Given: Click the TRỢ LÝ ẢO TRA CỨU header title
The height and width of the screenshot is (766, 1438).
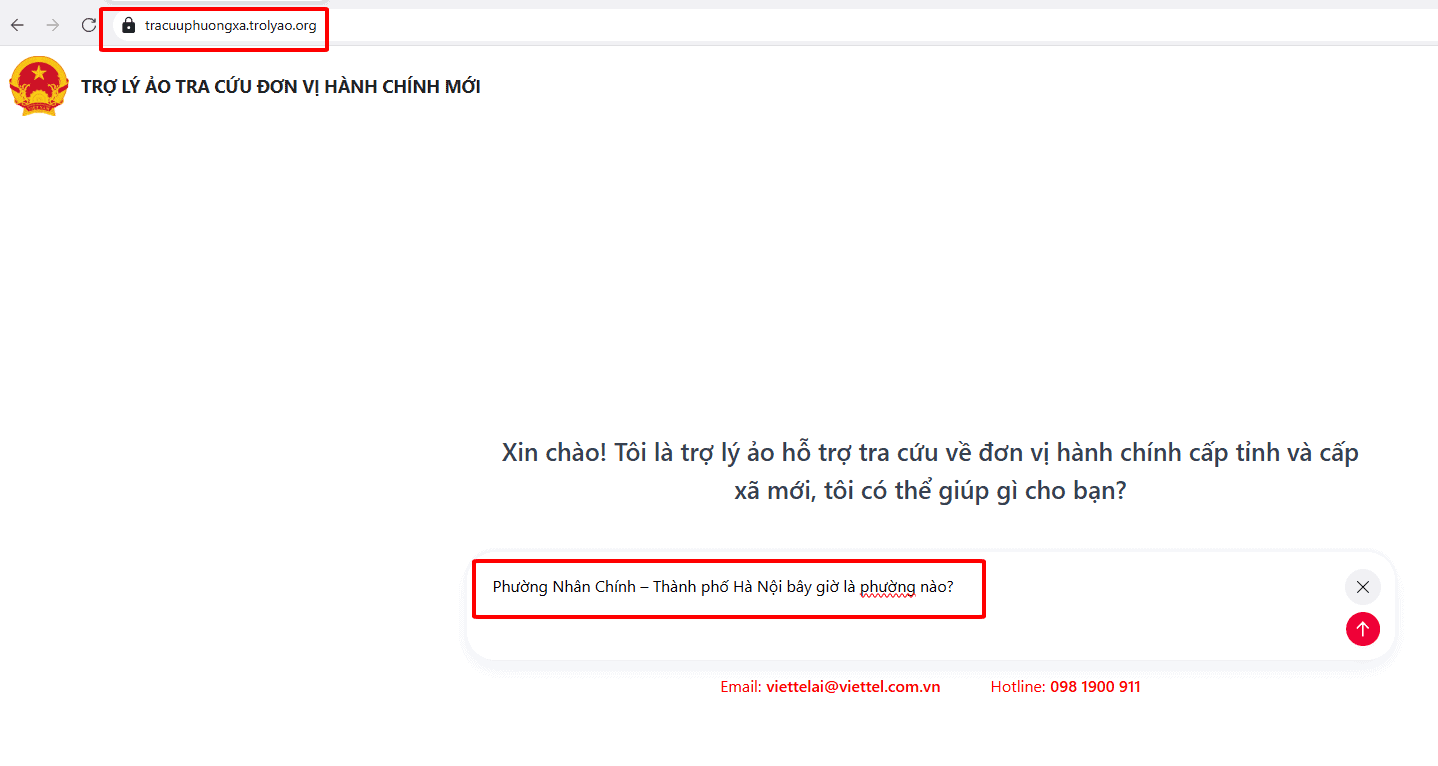Looking at the screenshot, I should point(281,87).
